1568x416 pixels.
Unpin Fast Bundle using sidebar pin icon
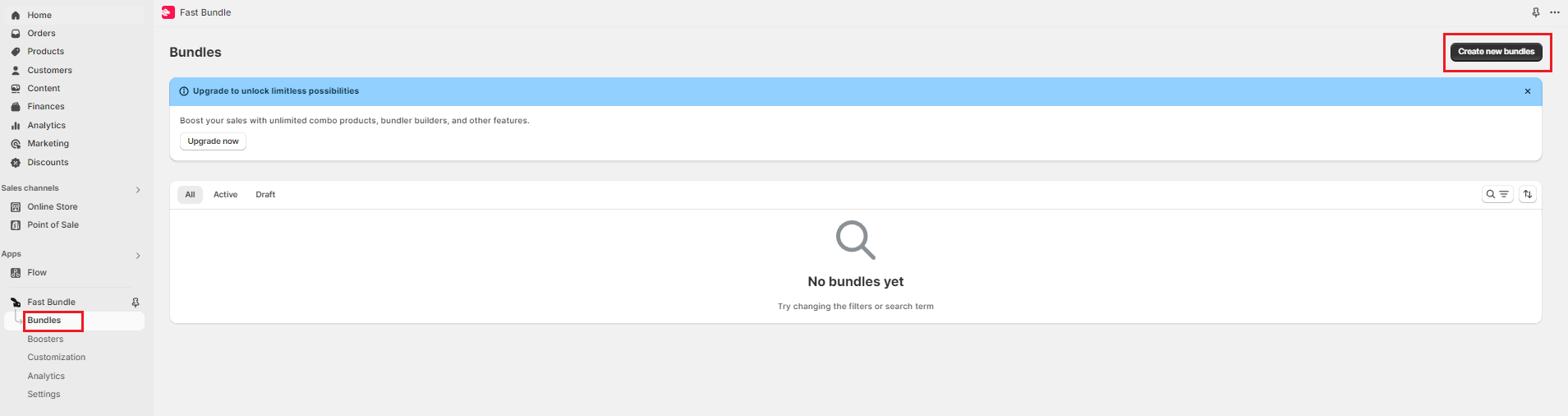tap(136, 303)
